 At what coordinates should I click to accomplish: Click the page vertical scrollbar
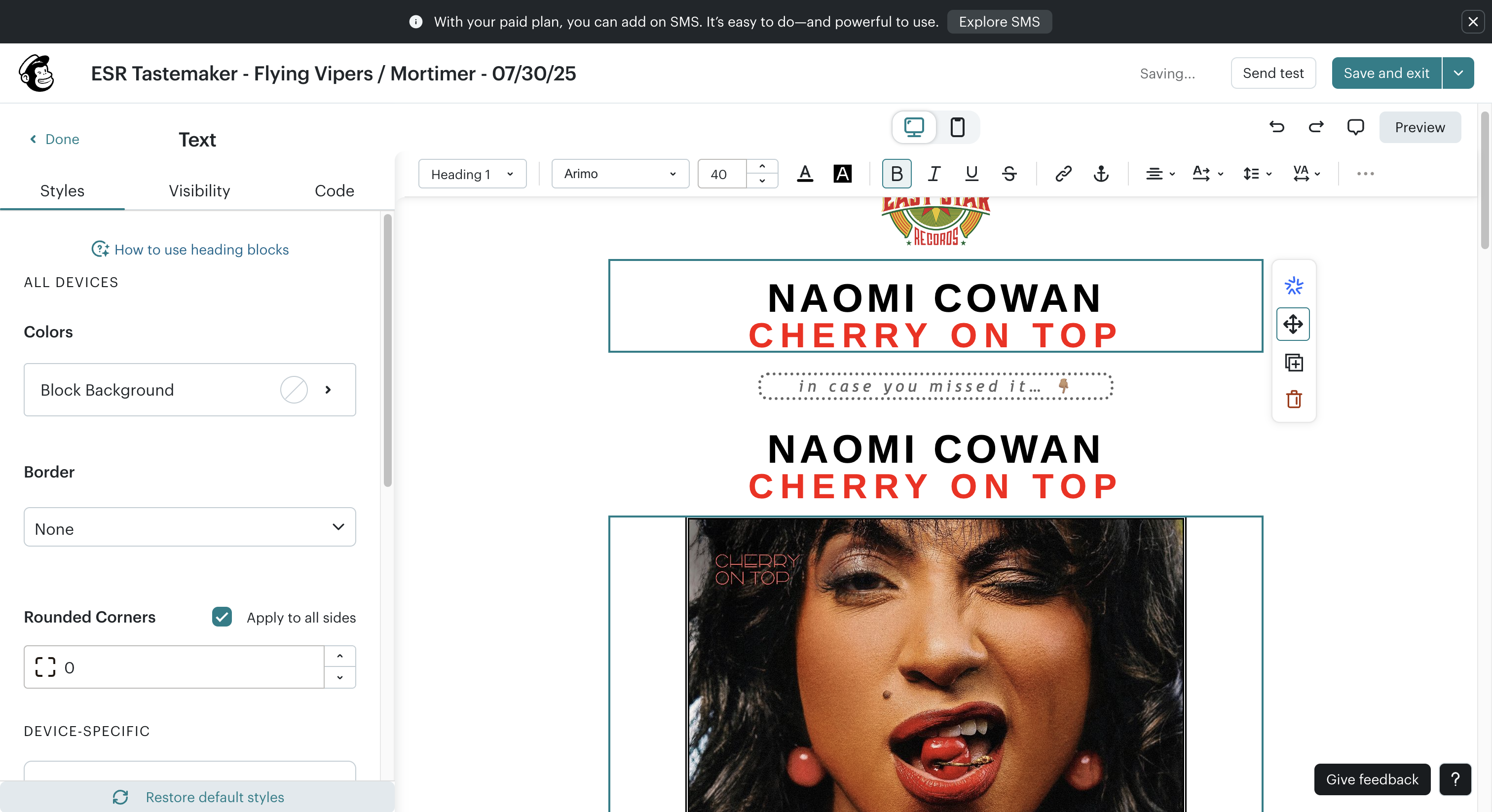[1484, 180]
